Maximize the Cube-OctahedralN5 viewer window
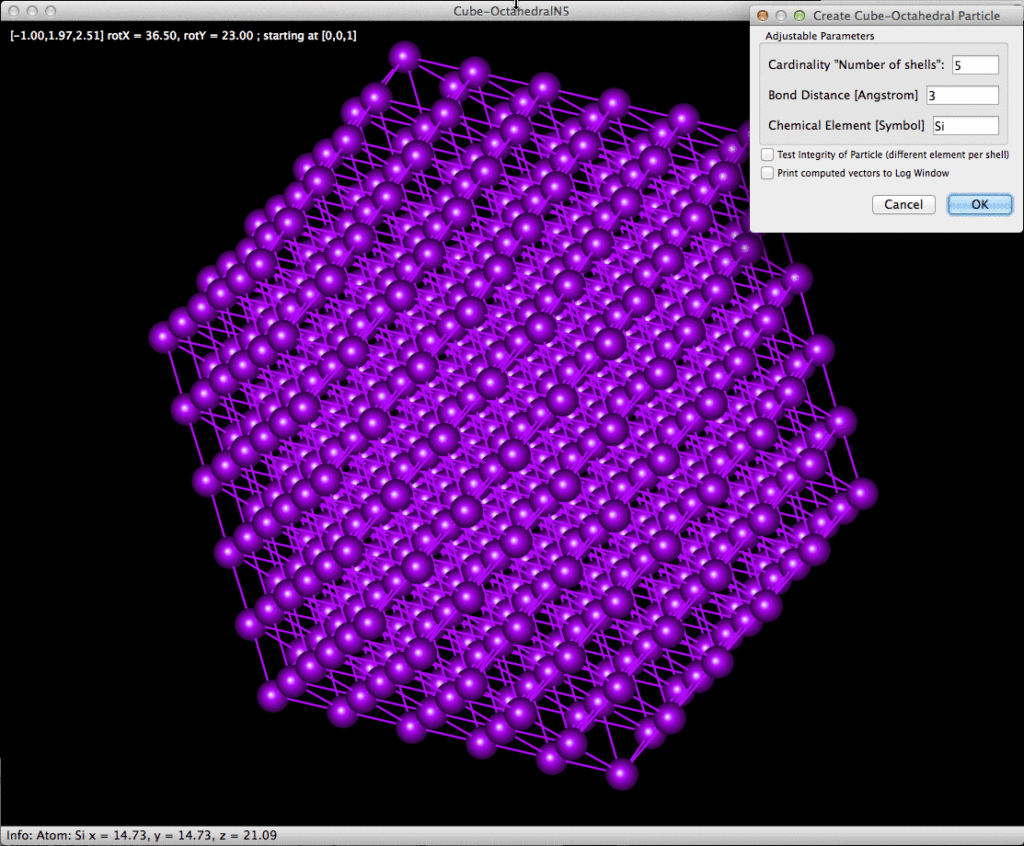The image size is (1024, 846). click(48, 11)
